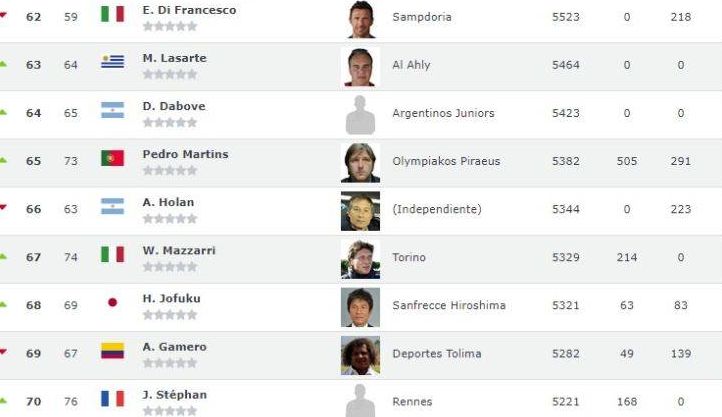The height and width of the screenshot is (417, 722).
Task: Open the Sanfrecce Hiroshima club page
Action: [x=449, y=305]
